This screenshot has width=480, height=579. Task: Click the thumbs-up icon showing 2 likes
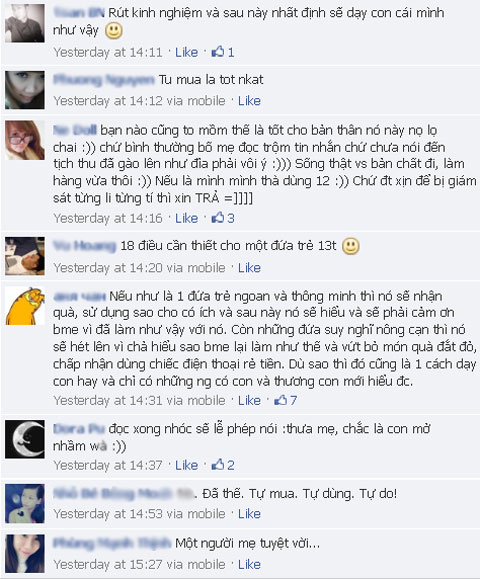point(218,465)
